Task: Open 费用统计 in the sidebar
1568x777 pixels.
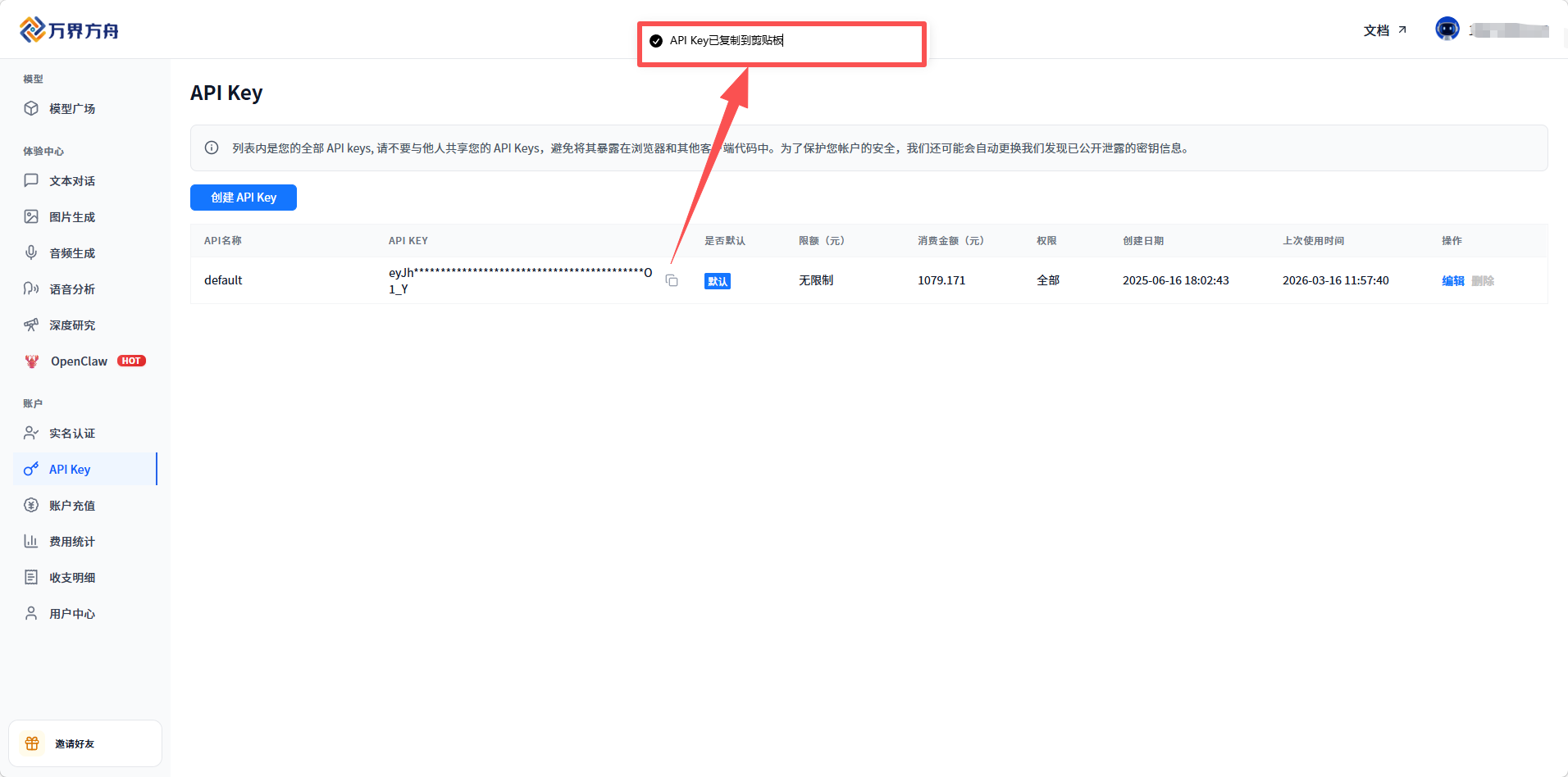Action: (71, 542)
